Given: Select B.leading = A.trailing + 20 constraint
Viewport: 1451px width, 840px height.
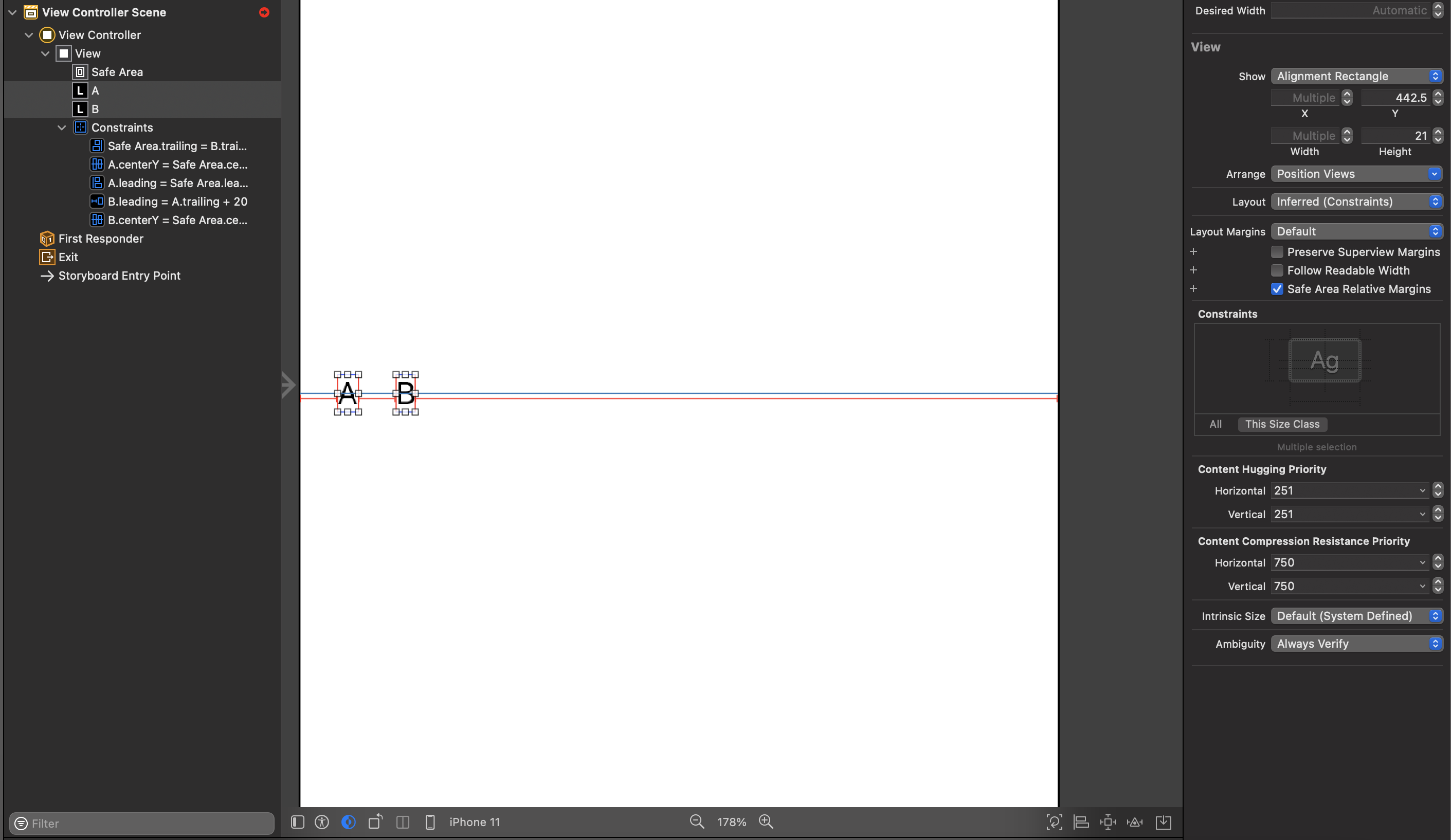Looking at the screenshot, I should pyautogui.click(x=177, y=202).
